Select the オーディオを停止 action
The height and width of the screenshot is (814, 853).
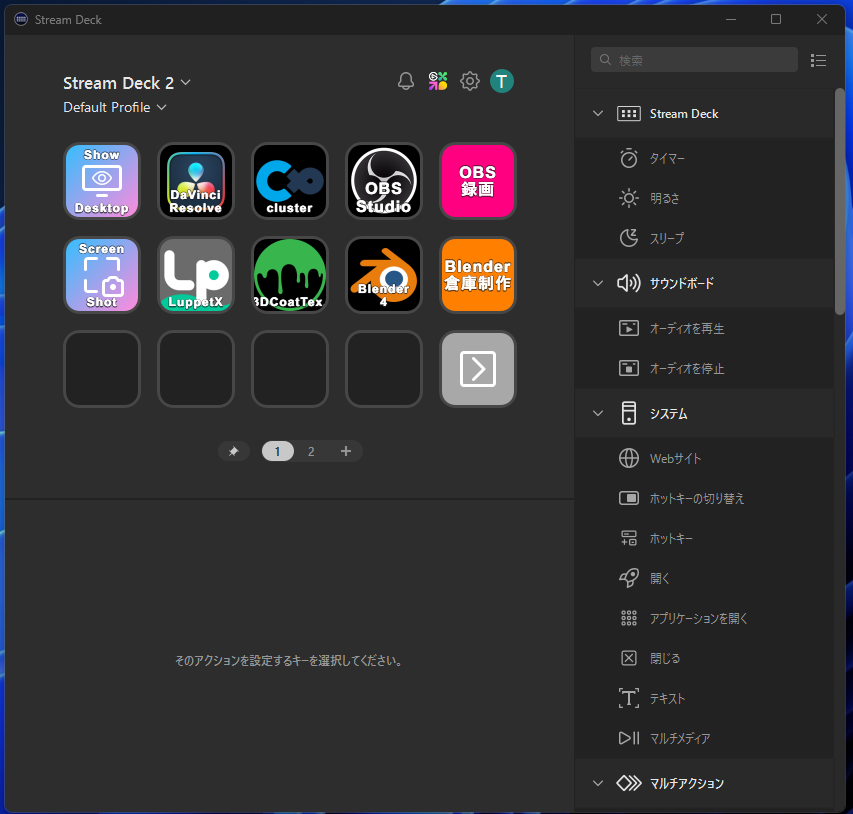(704, 368)
